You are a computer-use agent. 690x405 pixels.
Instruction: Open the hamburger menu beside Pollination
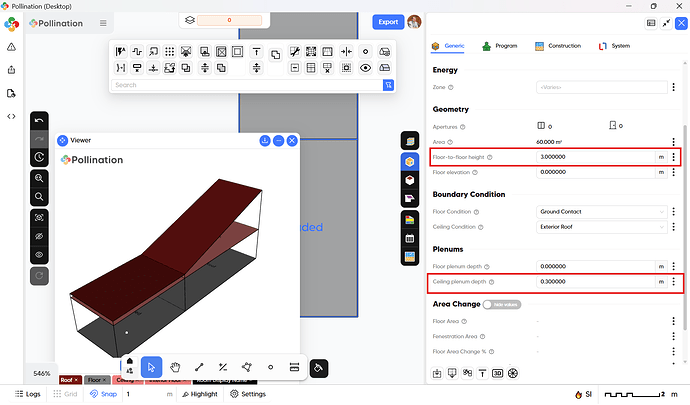tap(103, 23)
